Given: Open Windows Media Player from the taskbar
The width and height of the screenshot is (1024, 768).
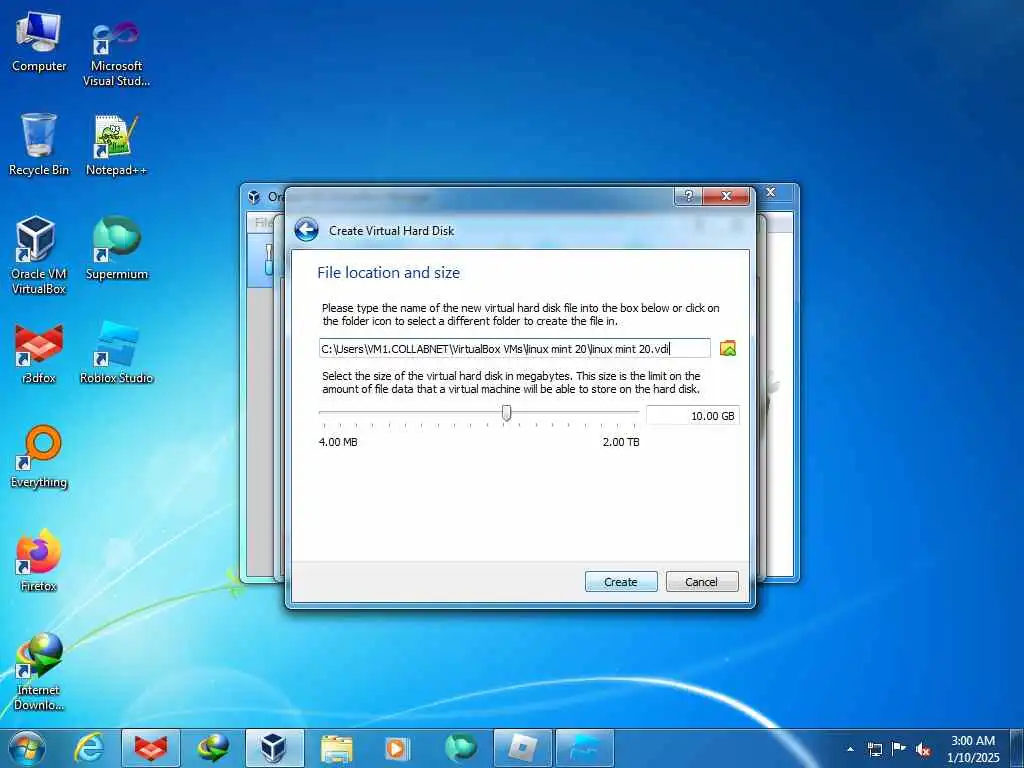Looking at the screenshot, I should coord(398,748).
